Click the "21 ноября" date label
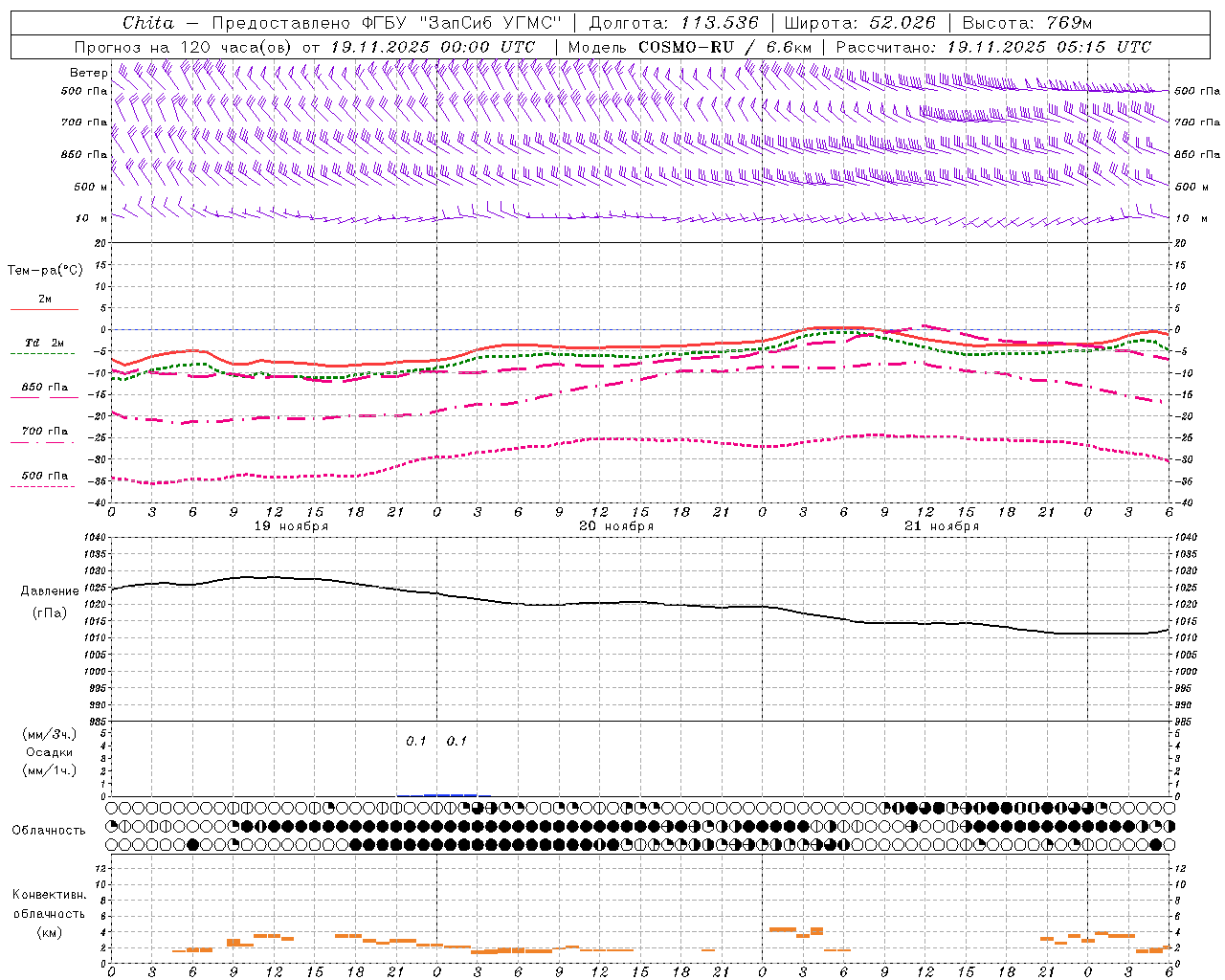The height and width of the screenshot is (980, 1225). (942, 525)
